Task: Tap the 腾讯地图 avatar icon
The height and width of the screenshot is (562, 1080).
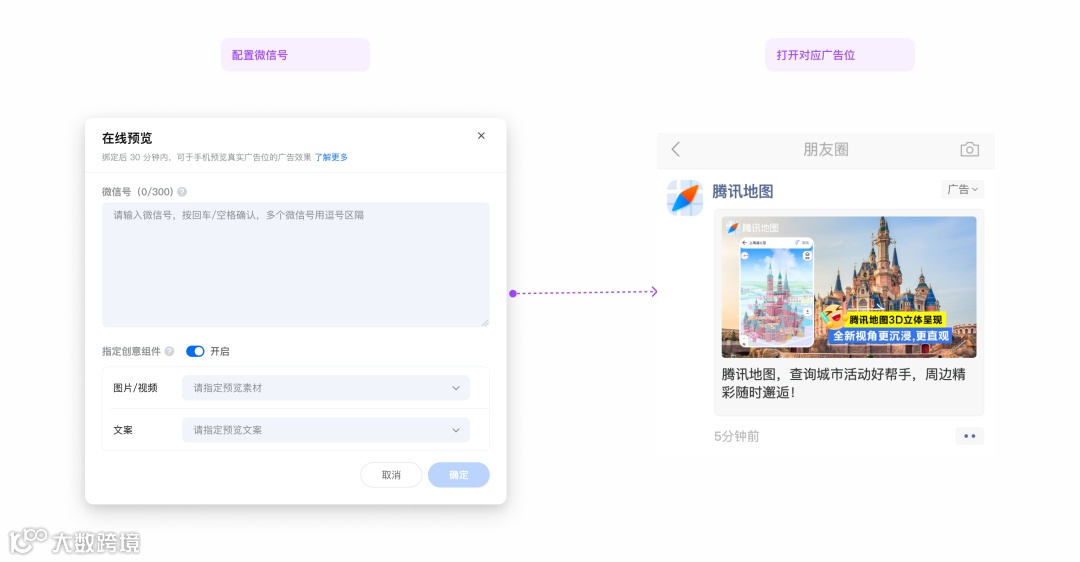Action: (685, 198)
